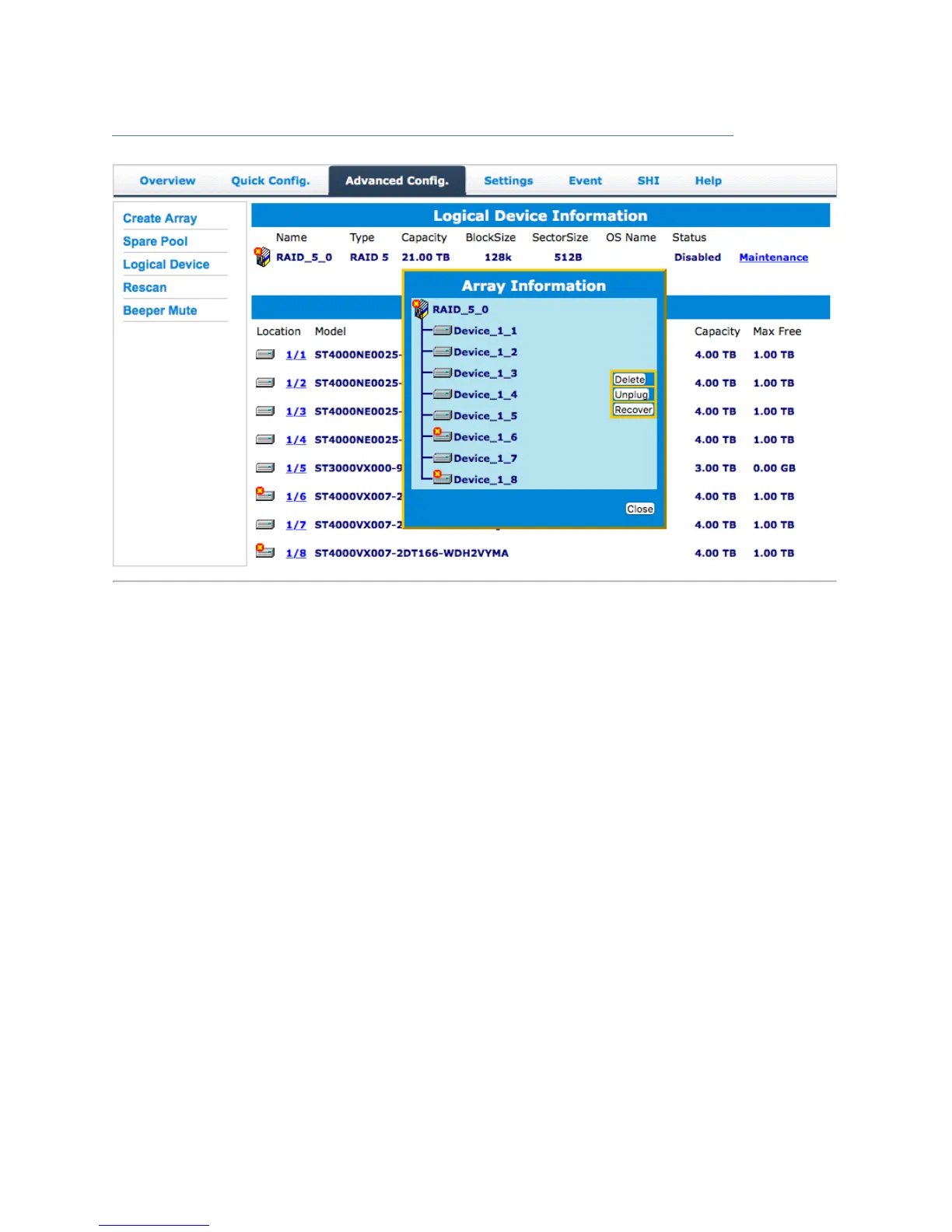Open the 1/7 location link
Viewport: 952px width, 1232px height.
tap(296, 525)
